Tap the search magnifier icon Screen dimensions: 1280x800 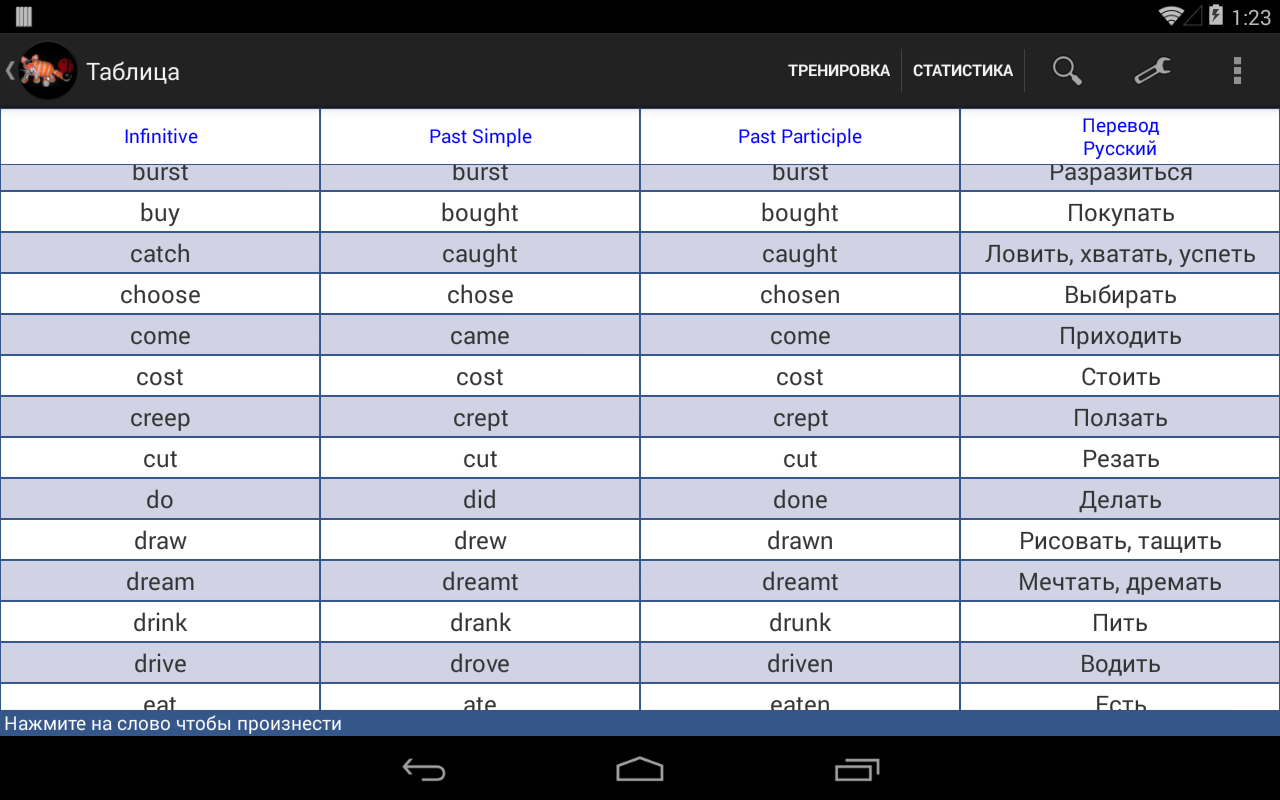click(x=1067, y=71)
